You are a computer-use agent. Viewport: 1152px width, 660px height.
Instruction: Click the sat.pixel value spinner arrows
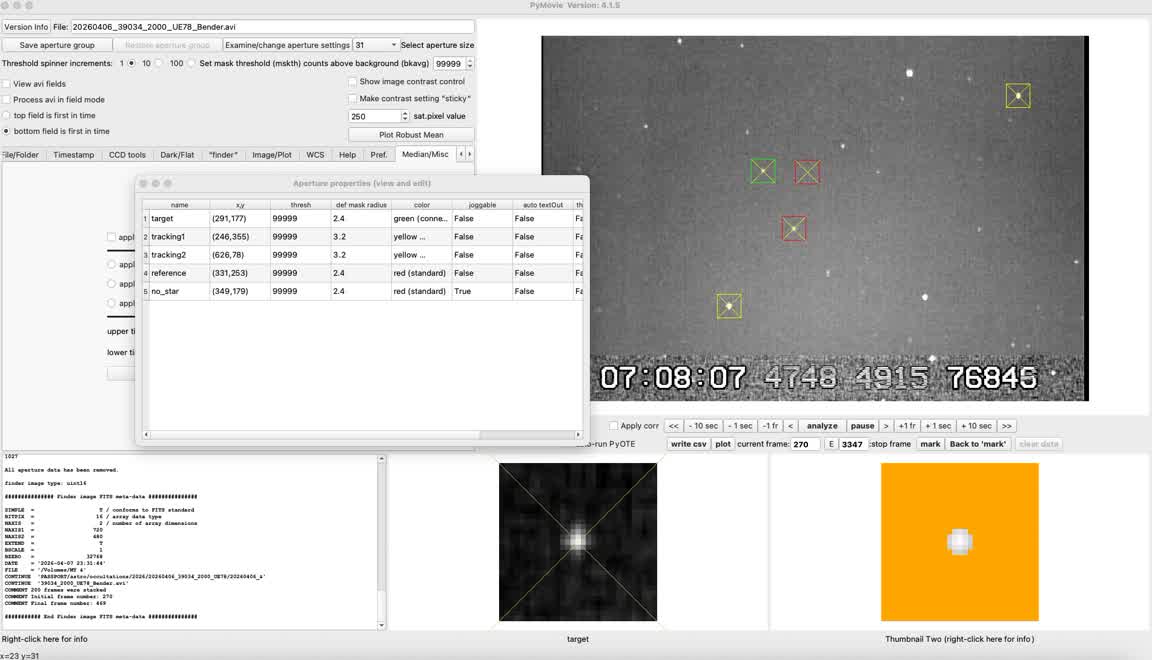(x=404, y=117)
